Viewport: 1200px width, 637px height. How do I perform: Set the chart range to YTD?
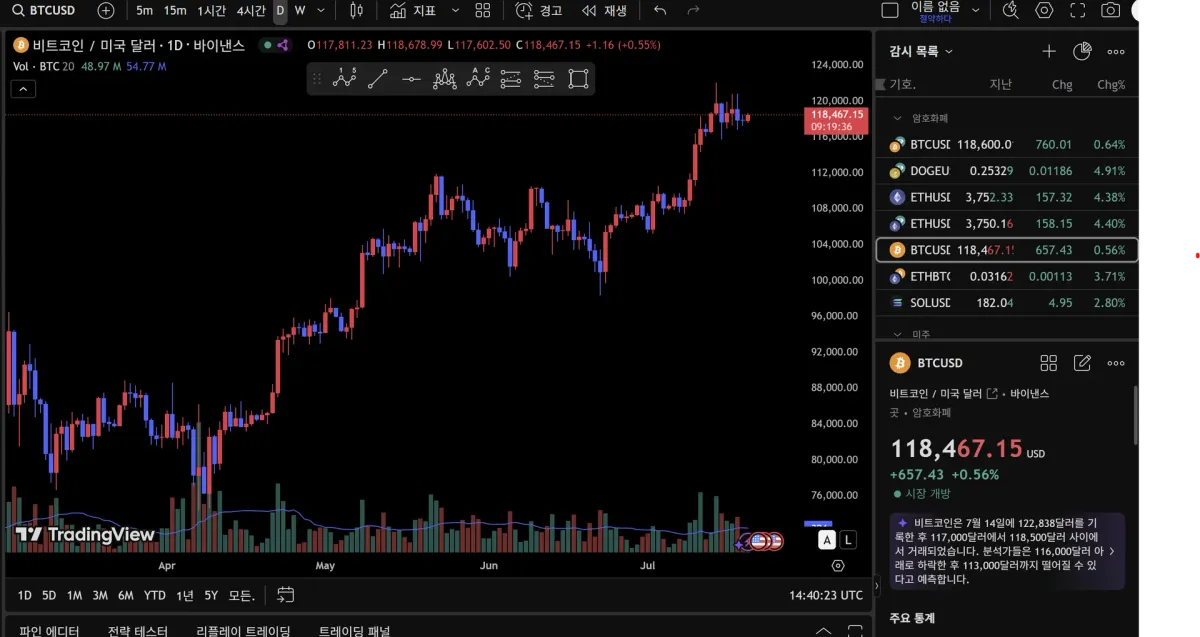[x=155, y=595]
